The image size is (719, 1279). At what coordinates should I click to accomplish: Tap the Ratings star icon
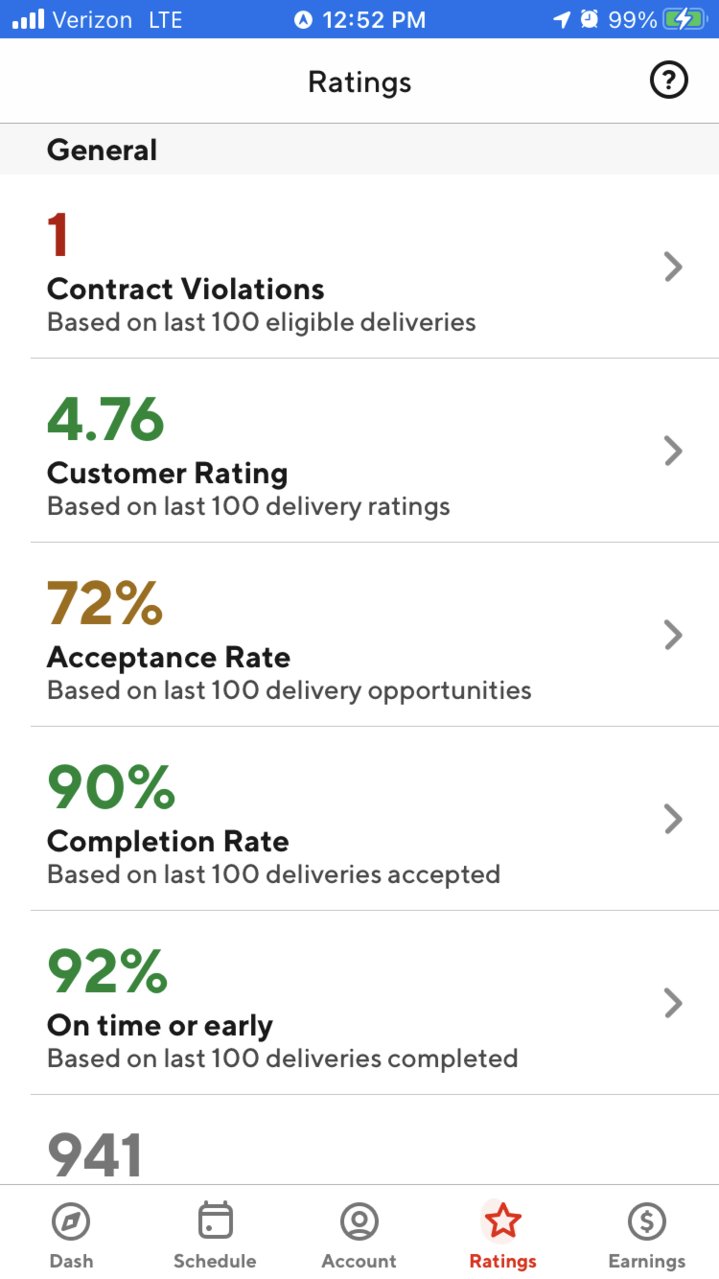pos(503,1221)
